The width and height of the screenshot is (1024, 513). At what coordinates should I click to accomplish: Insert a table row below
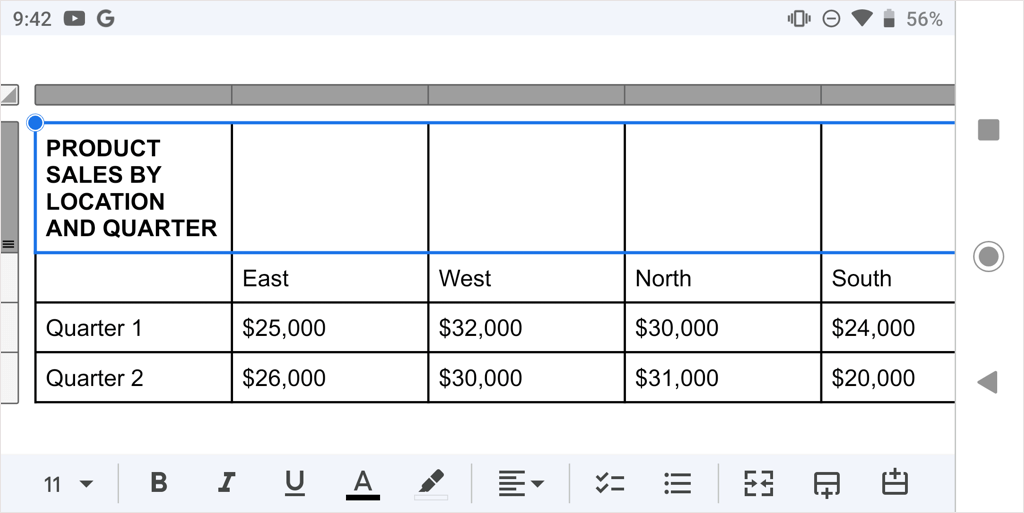pyautogui.click(x=826, y=484)
